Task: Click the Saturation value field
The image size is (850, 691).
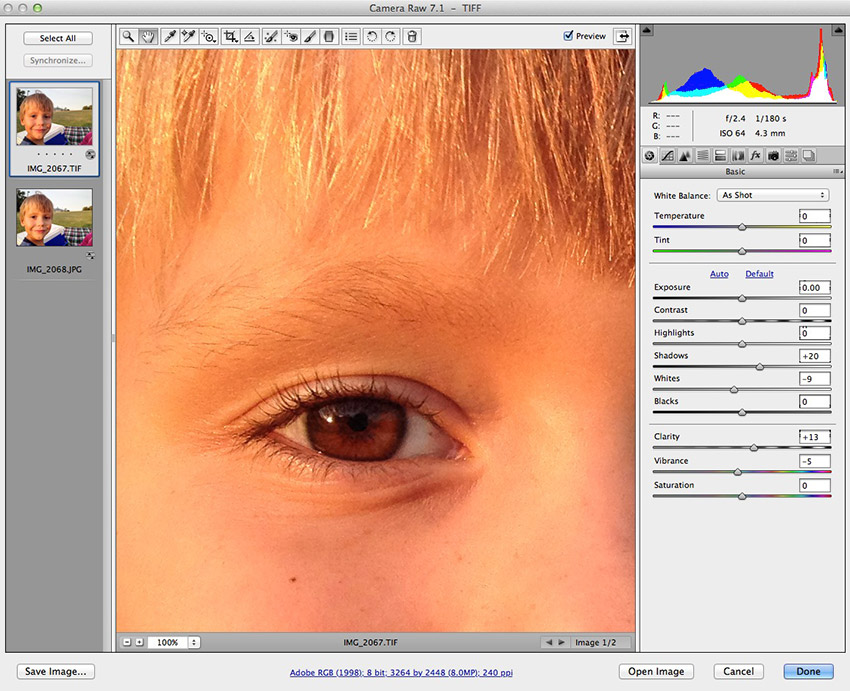Action: 815,486
